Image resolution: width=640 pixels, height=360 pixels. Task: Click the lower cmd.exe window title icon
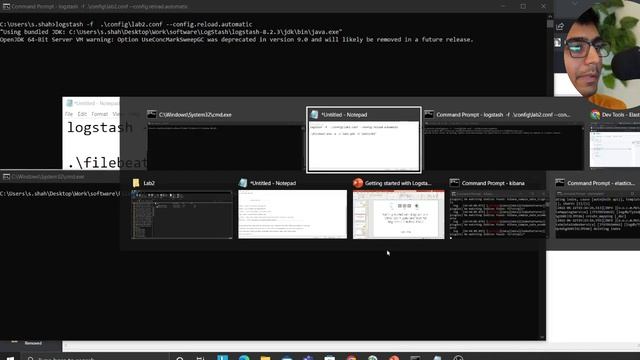[6, 177]
